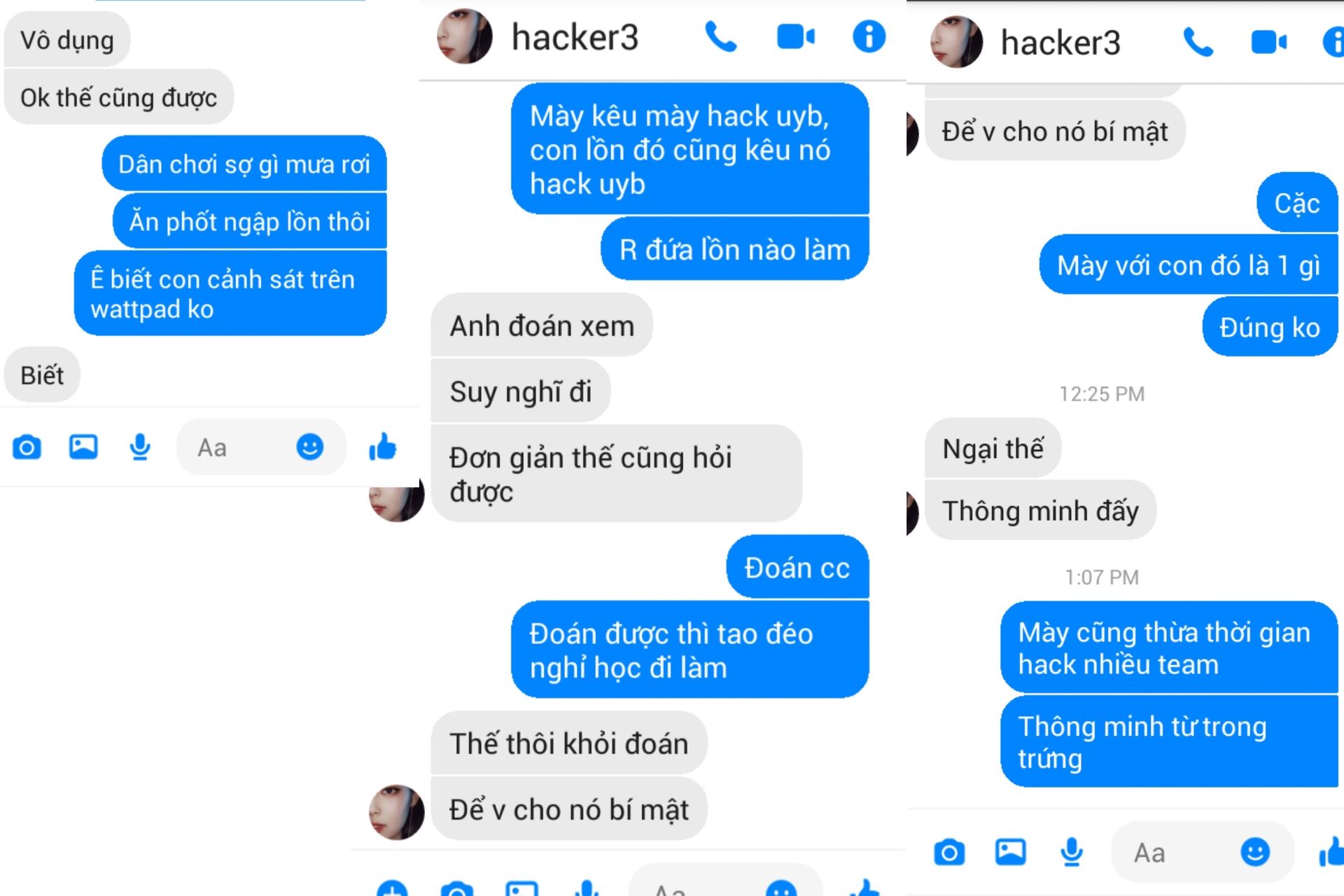The height and width of the screenshot is (896, 1344).
Task: Tap message "Đoán cc"
Action: [797, 568]
